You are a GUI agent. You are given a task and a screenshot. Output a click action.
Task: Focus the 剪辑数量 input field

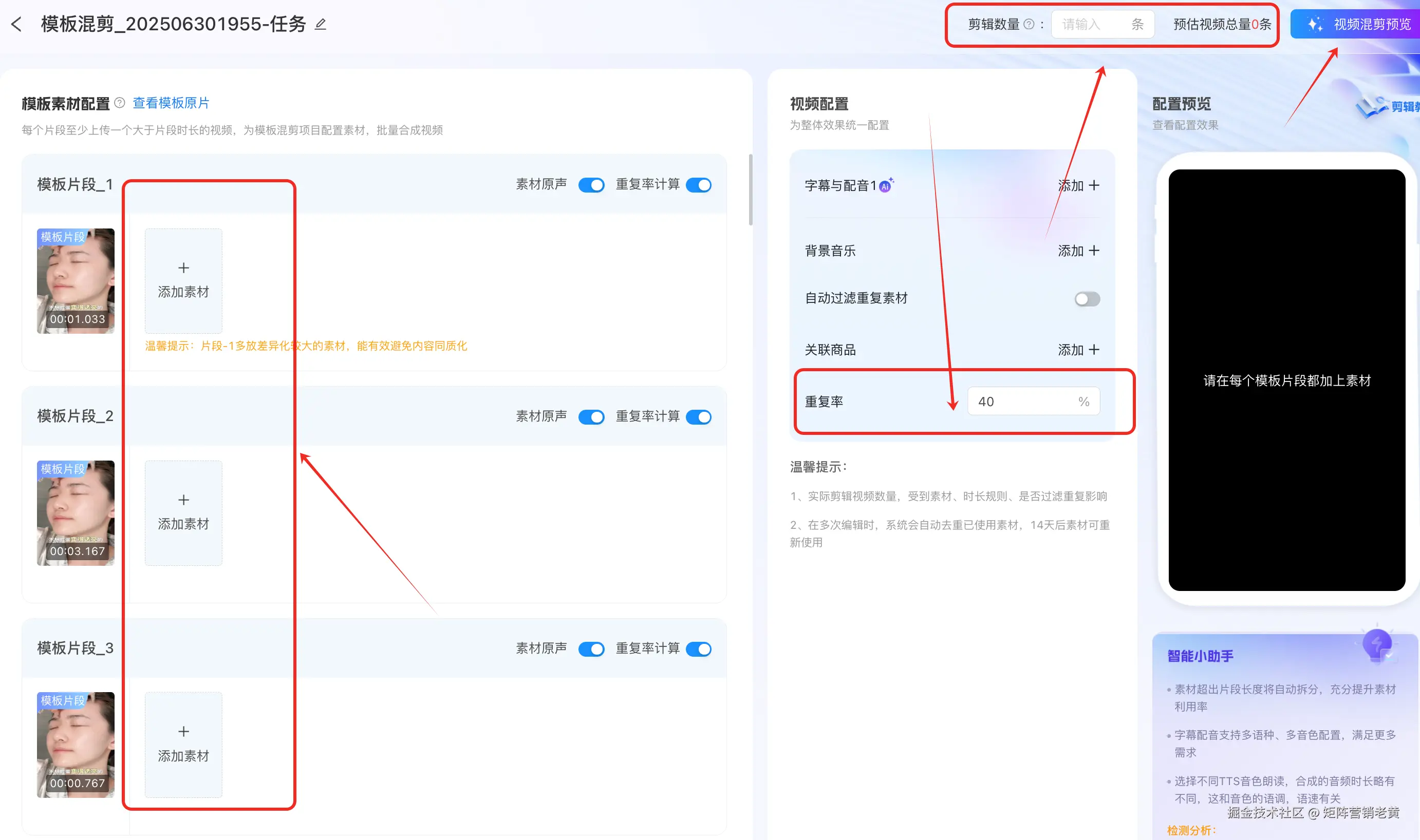pos(1103,24)
